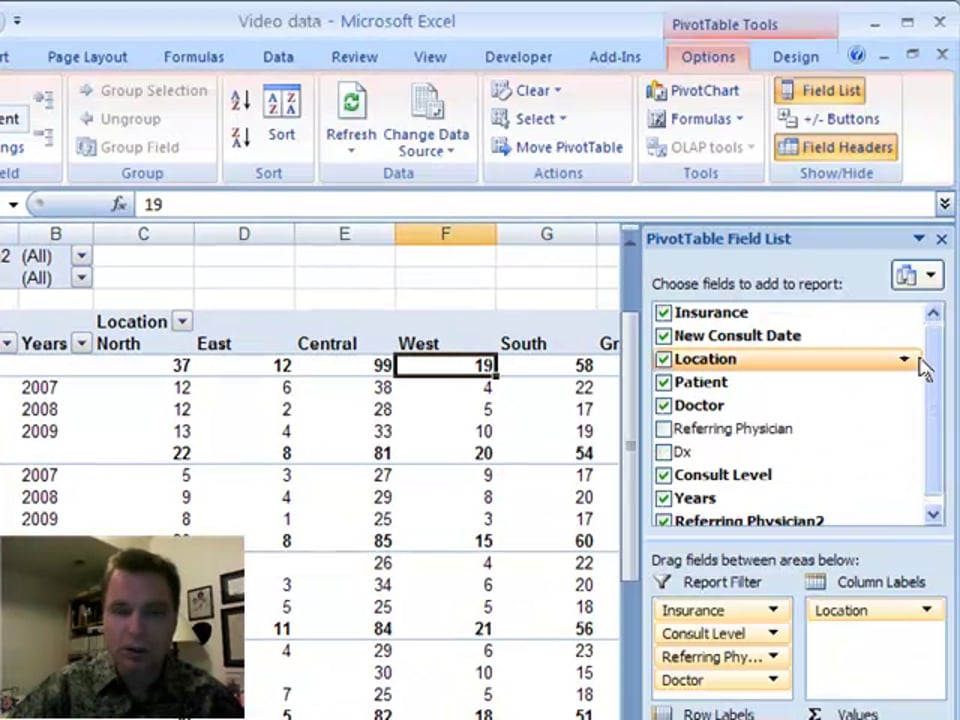The width and height of the screenshot is (960, 720).
Task: Click the Ungroup icon
Action: 86,119
